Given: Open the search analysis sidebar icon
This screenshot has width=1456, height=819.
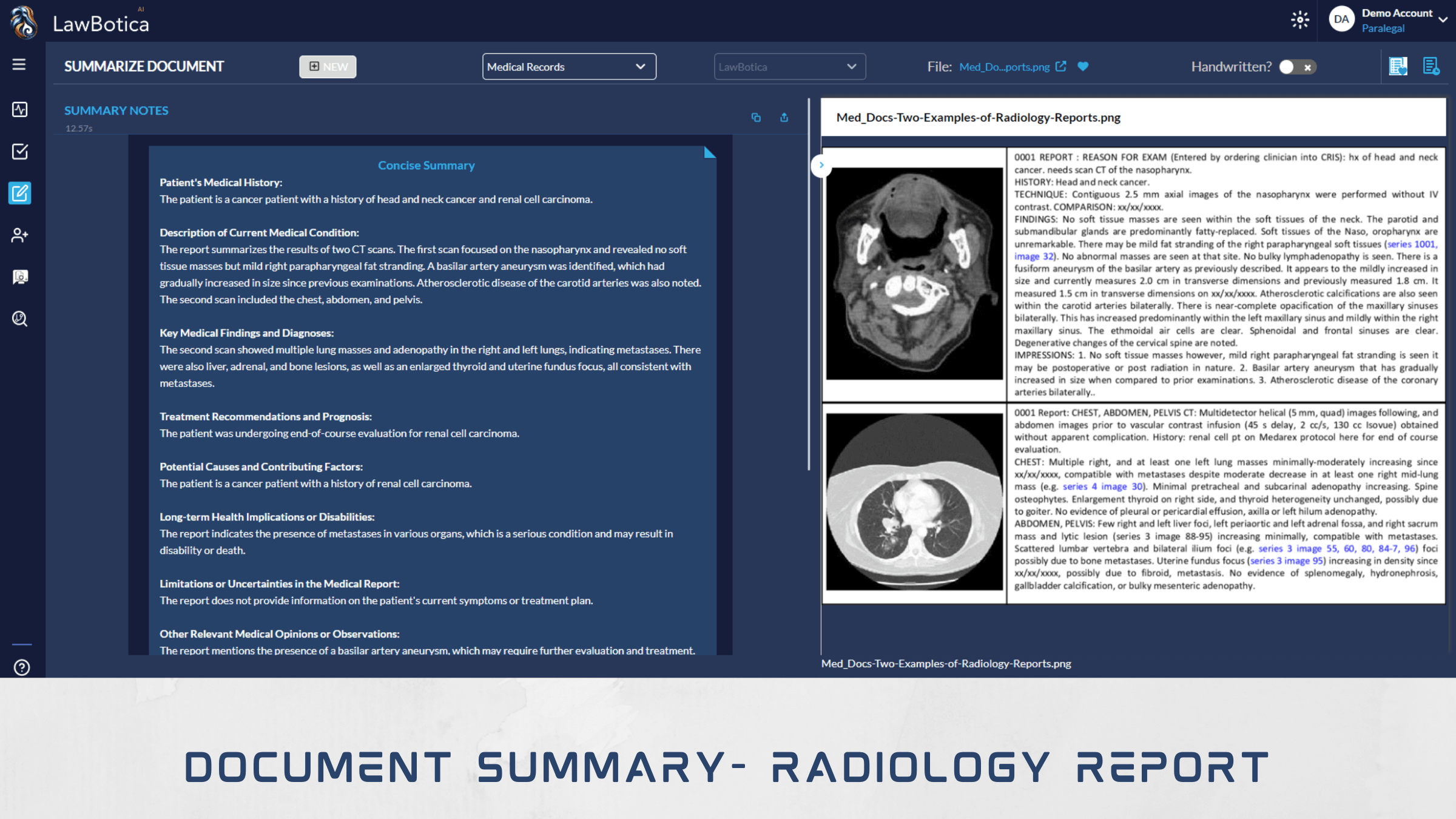Looking at the screenshot, I should point(19,318).
